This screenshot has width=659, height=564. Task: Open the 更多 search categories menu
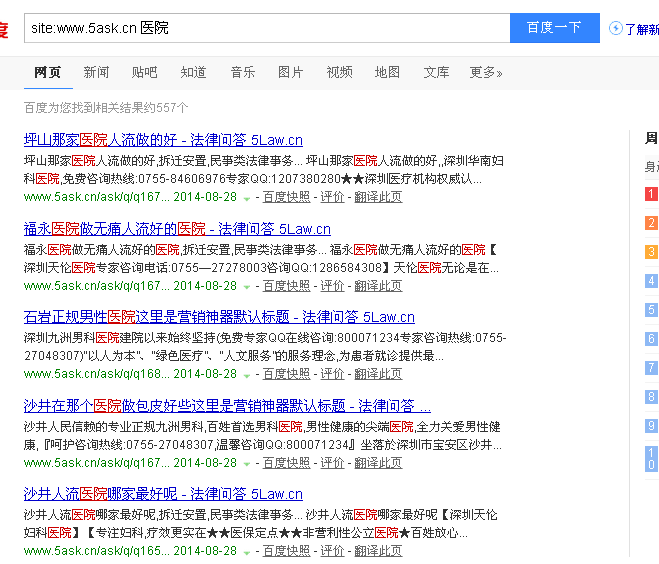coord(485,72)
